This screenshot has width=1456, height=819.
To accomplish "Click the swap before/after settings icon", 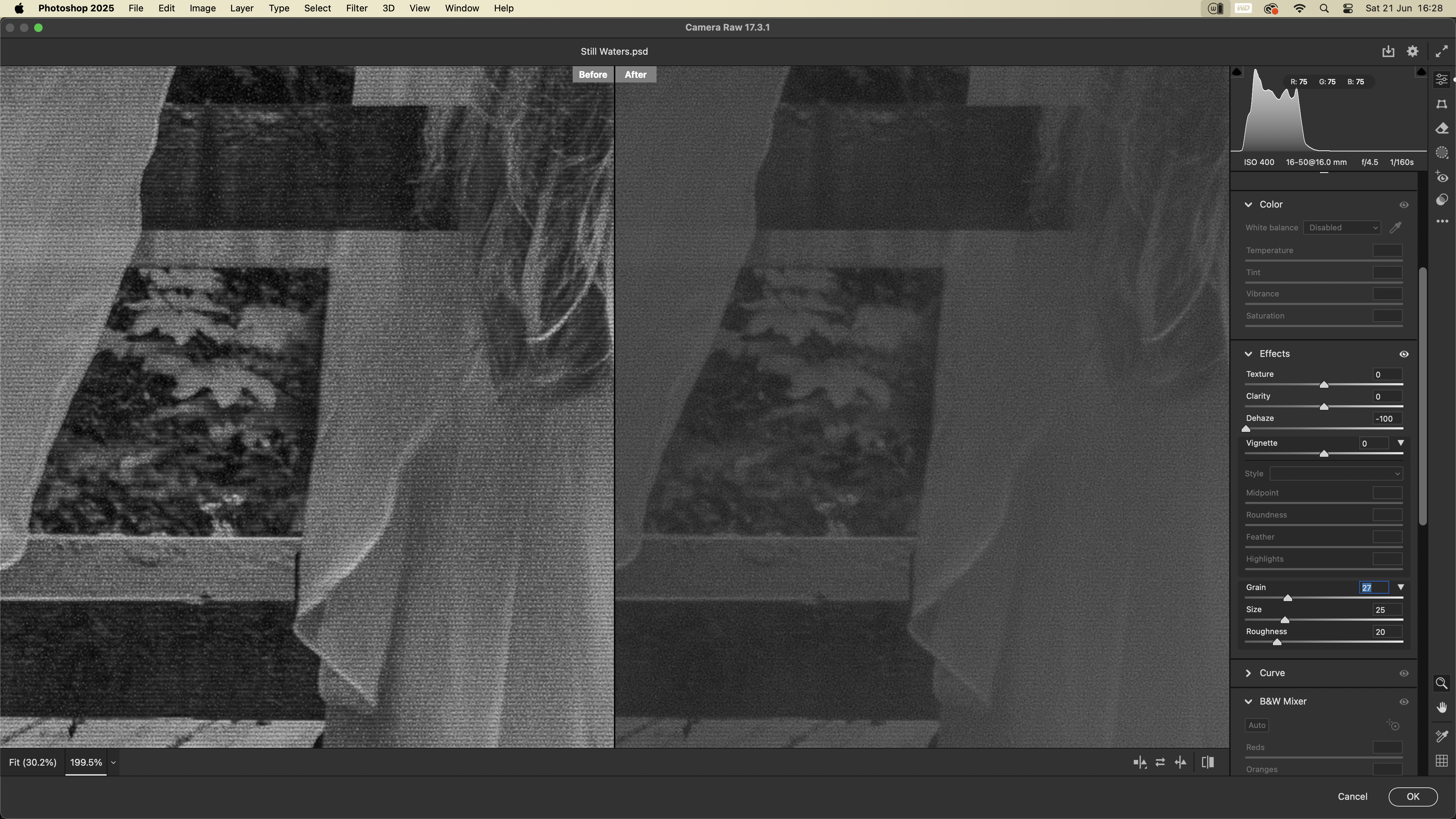I will point(1160,762).
